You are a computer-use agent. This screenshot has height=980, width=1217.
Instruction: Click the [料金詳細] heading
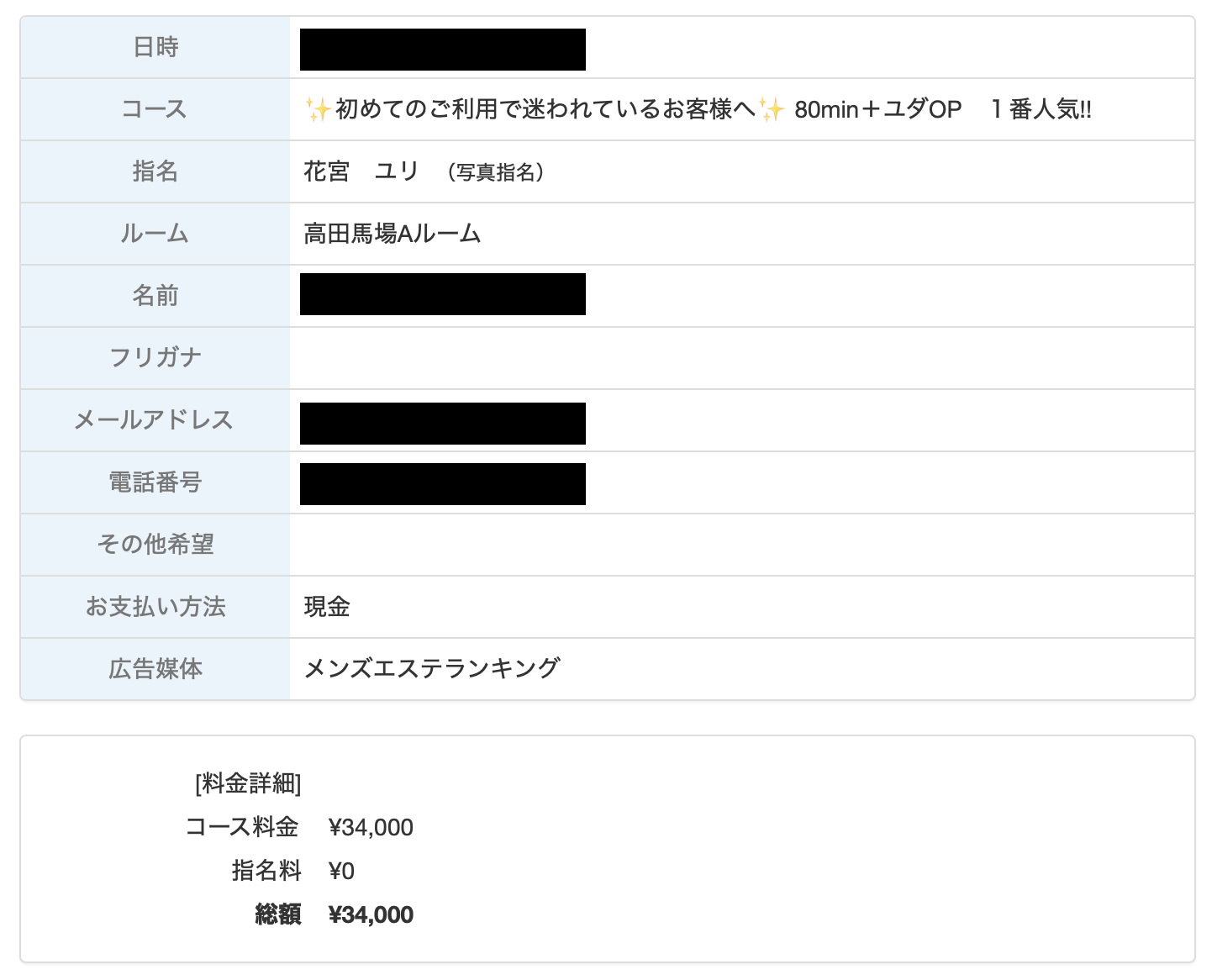(x=248, y=783)
